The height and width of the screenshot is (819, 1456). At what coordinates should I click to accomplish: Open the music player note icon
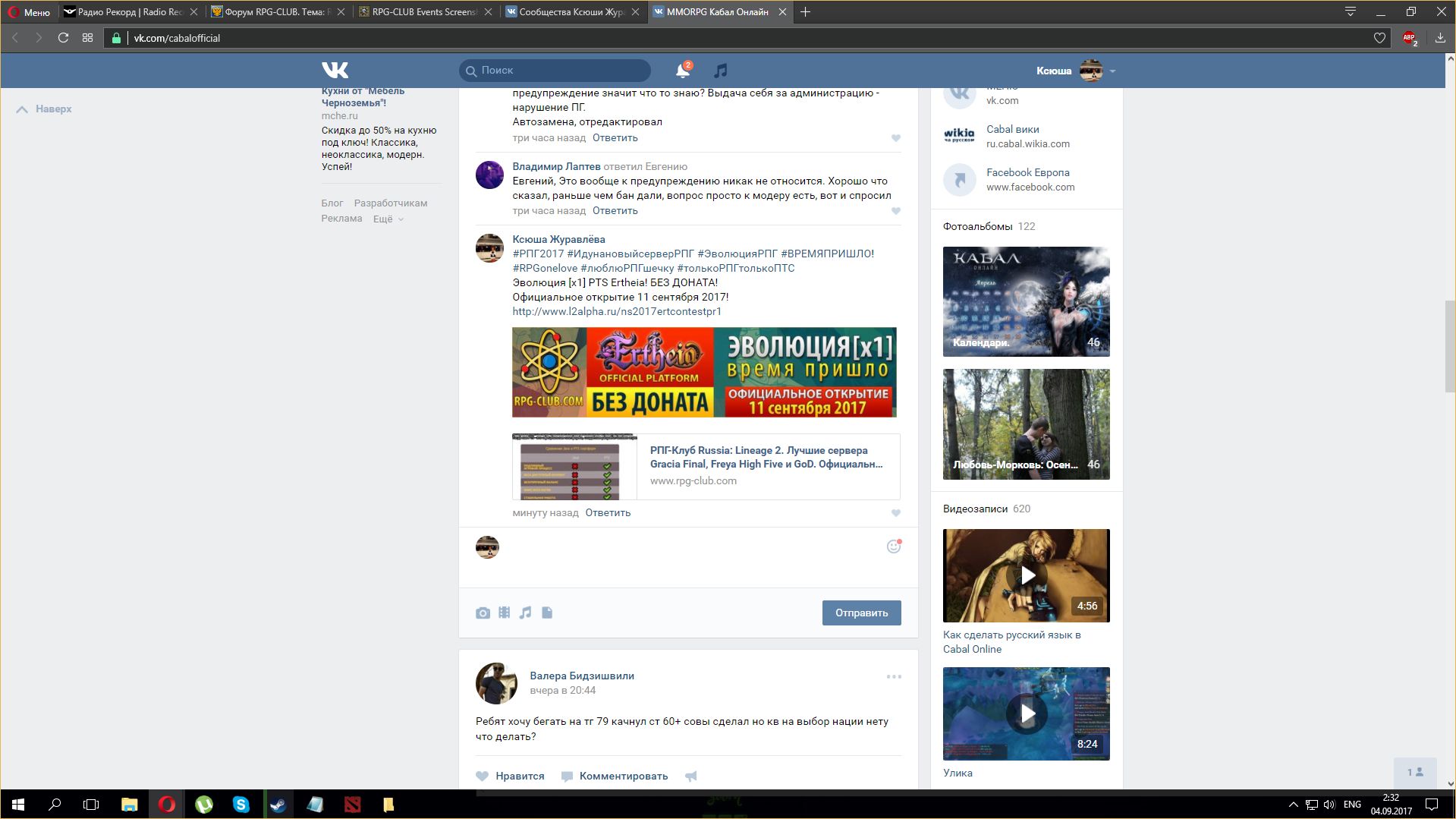coord(721,71)
